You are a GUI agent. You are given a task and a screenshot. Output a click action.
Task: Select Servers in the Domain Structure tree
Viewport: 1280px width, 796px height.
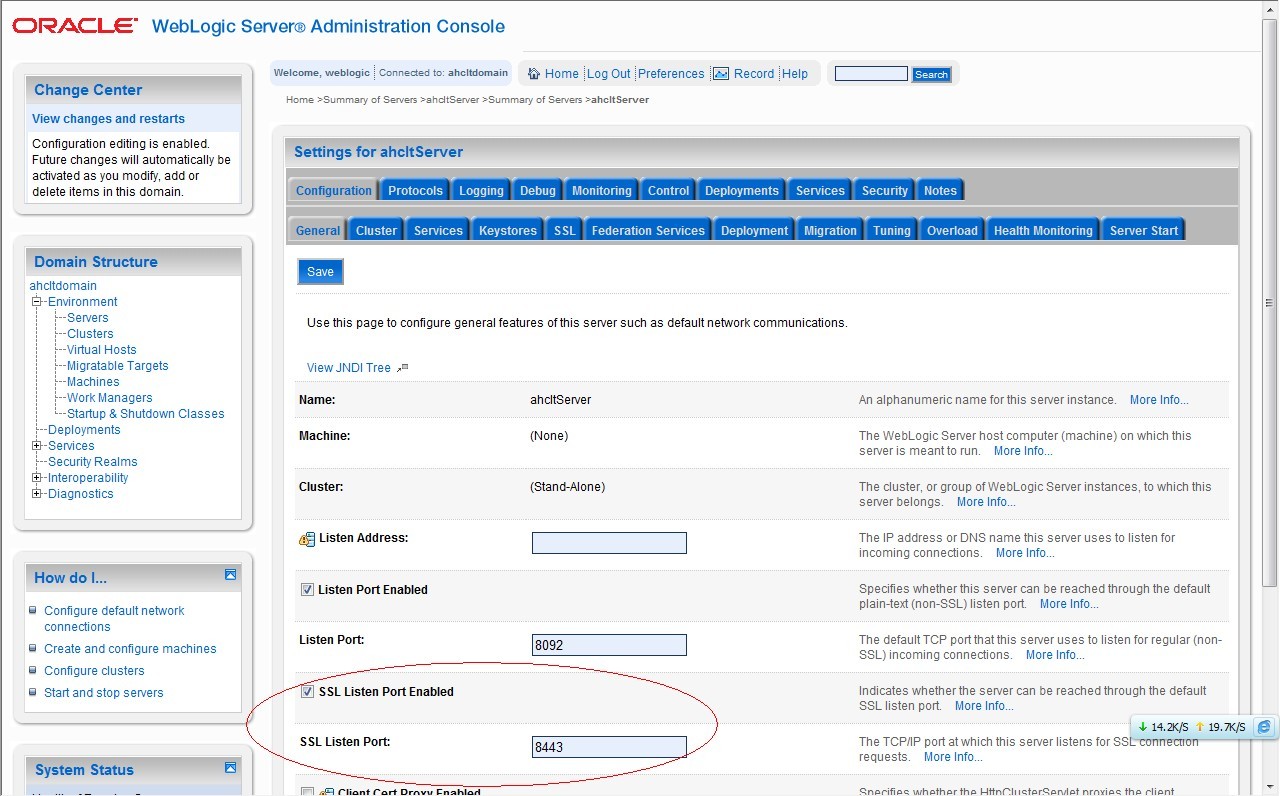coord(88,318)
